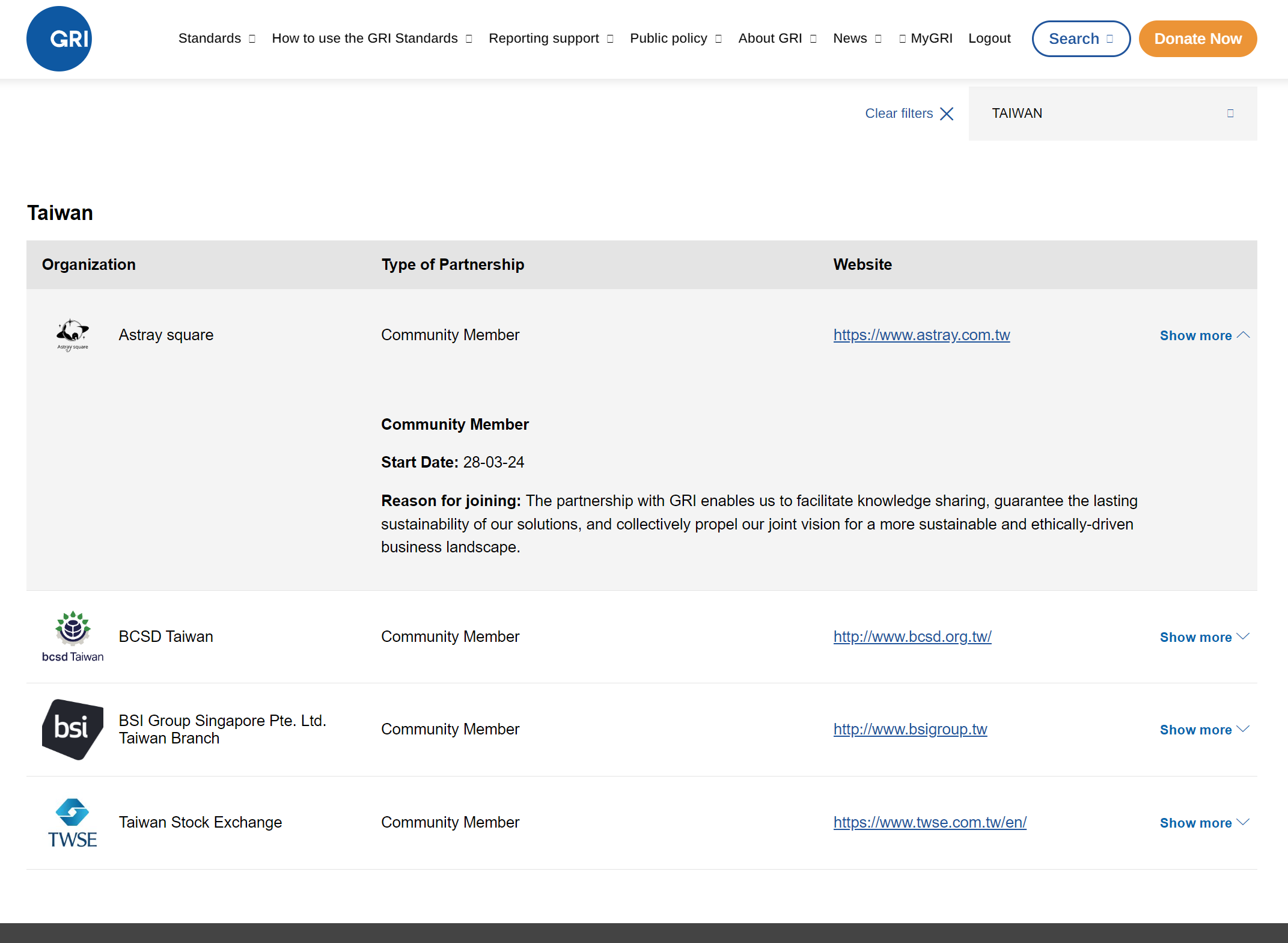Click the Taiwan section heading
This screenshot has width=1288, height=943.
point(60,213)
